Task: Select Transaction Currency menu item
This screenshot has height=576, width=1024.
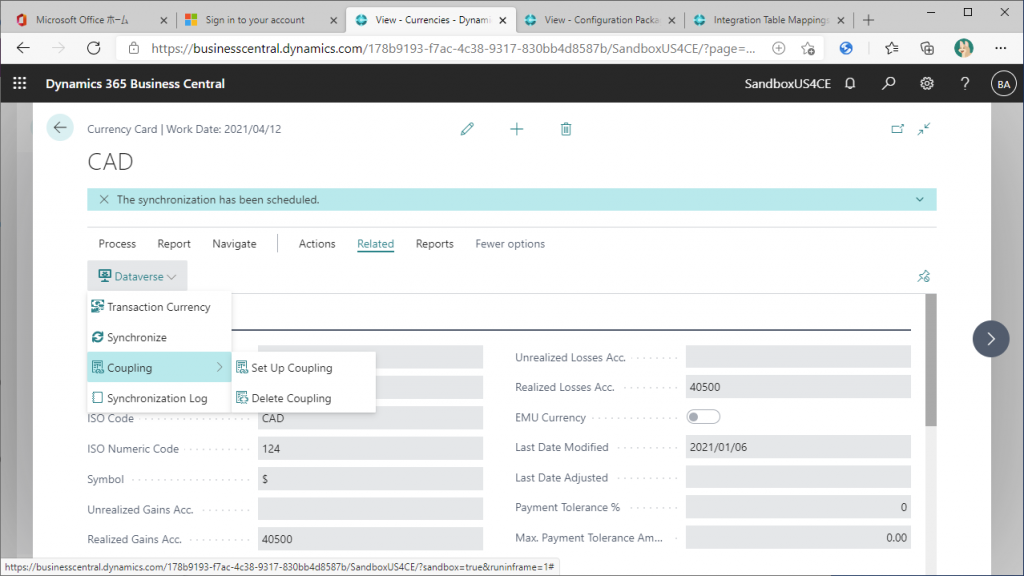Action: coord(159,307)
